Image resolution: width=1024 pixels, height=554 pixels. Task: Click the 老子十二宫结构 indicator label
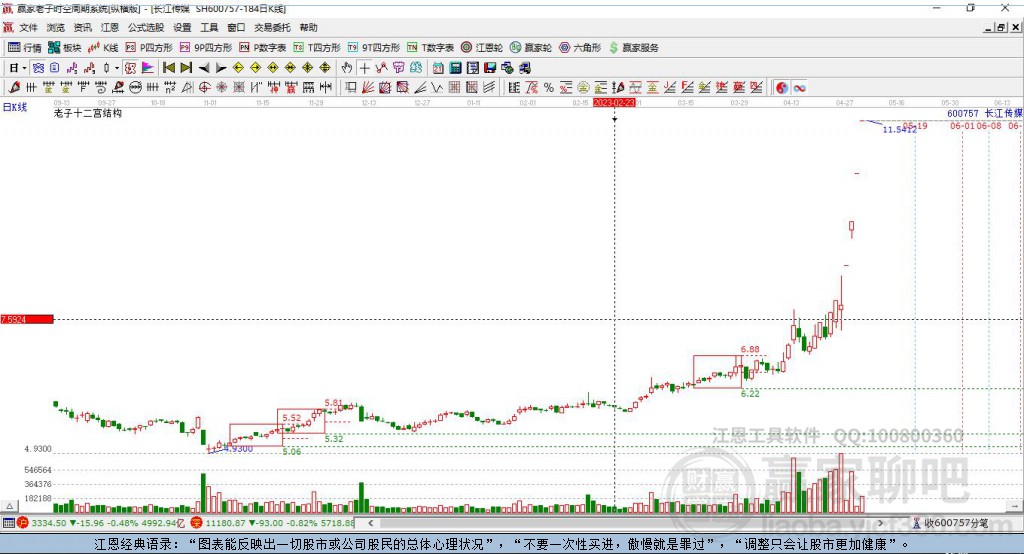click(88, 113)
